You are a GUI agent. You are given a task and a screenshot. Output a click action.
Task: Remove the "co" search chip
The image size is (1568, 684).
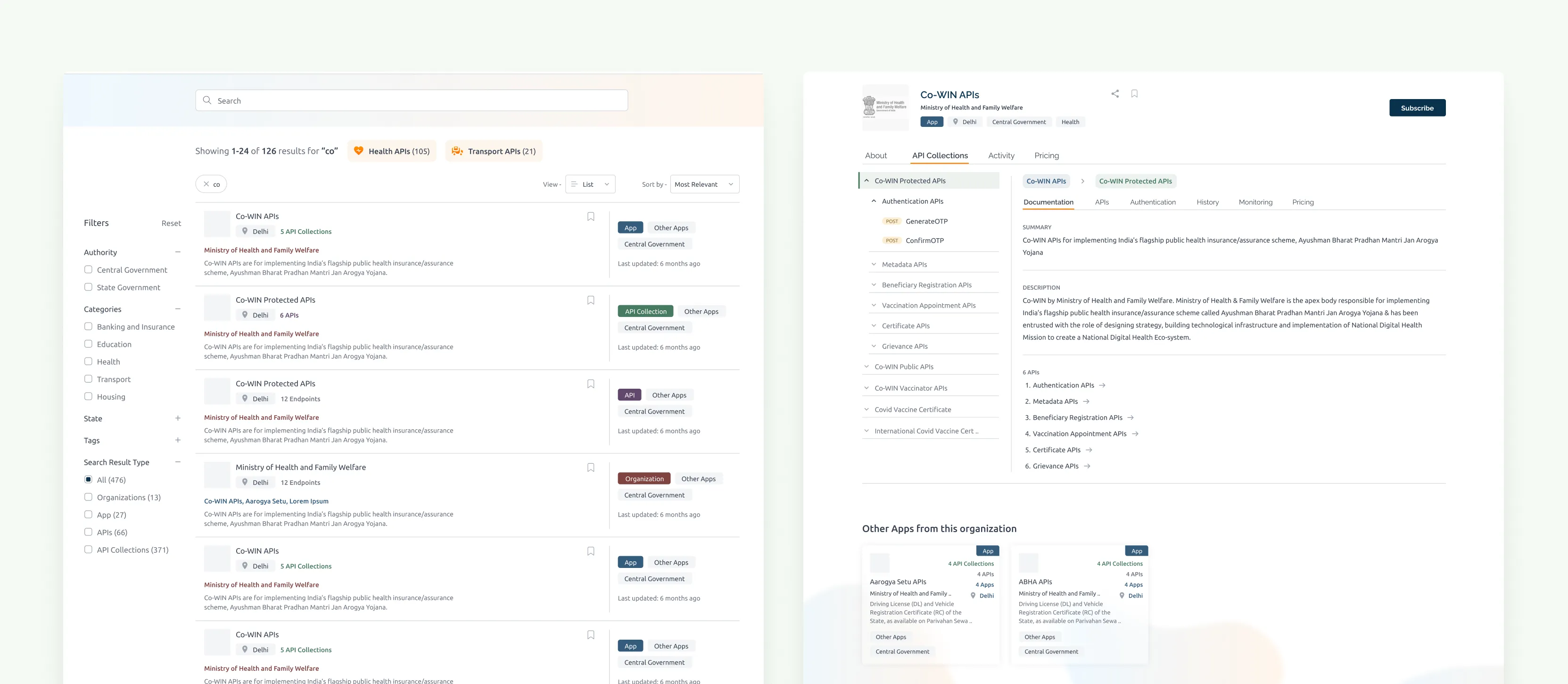coord(206,184)
